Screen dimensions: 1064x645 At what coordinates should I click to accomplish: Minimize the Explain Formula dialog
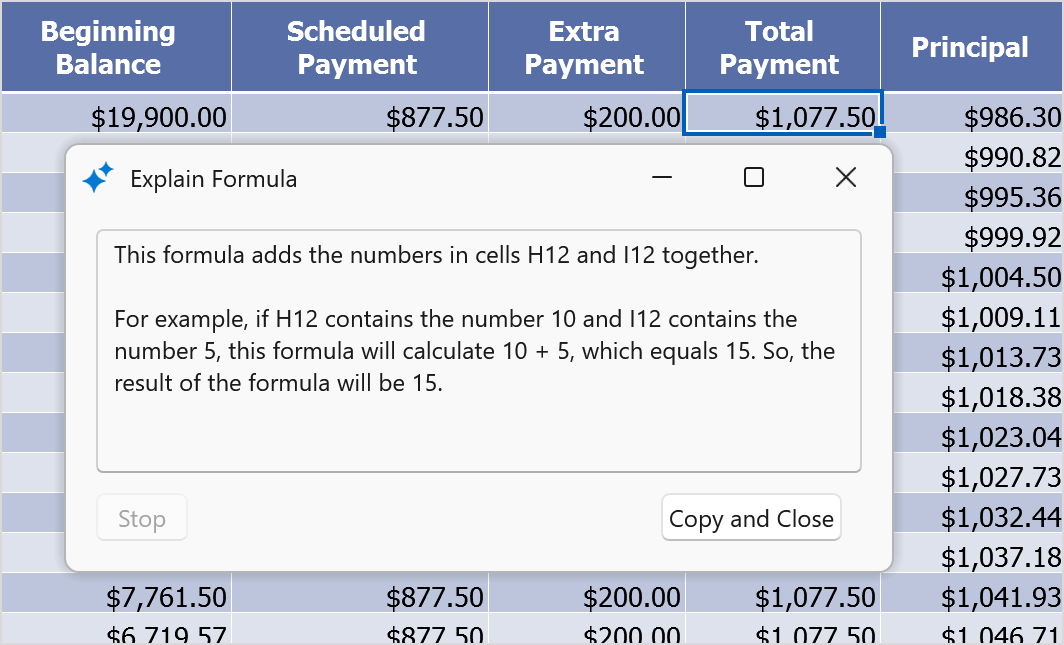tap(662, 178)
